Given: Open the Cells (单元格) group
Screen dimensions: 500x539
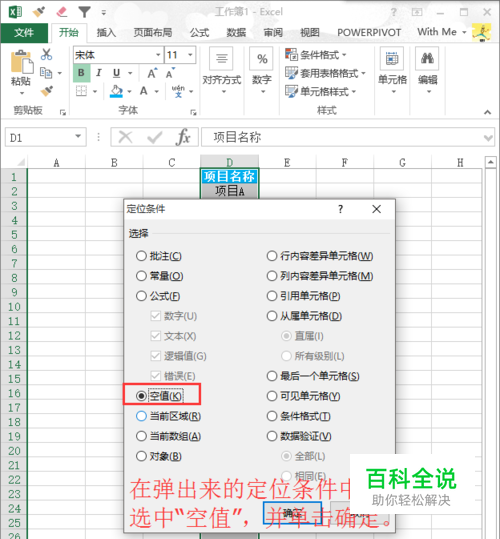Looking at the screenshot, I should click(392, 70).
